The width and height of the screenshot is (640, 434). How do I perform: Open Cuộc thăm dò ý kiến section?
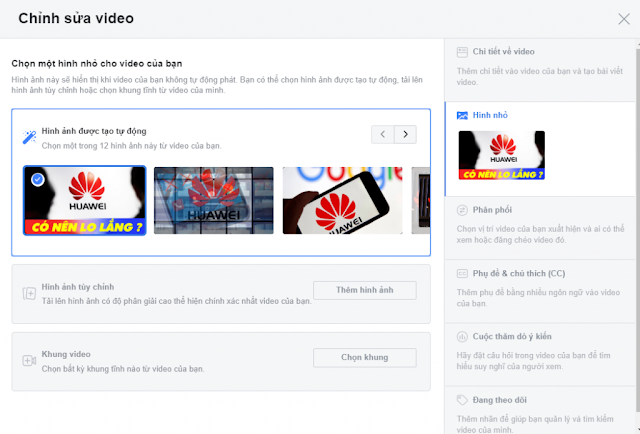pyautogui.click(x=540, y=354)
